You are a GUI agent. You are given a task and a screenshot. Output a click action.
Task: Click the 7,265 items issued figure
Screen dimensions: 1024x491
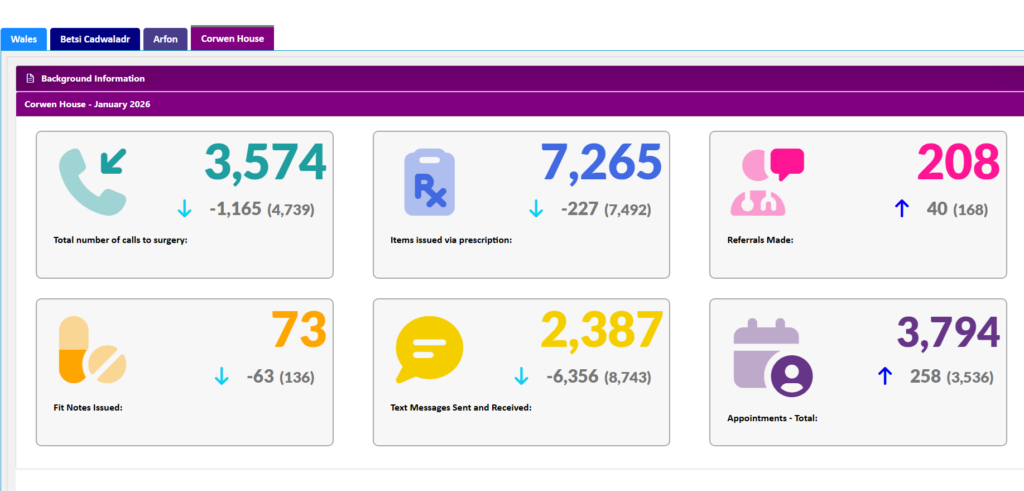point(601,162)
